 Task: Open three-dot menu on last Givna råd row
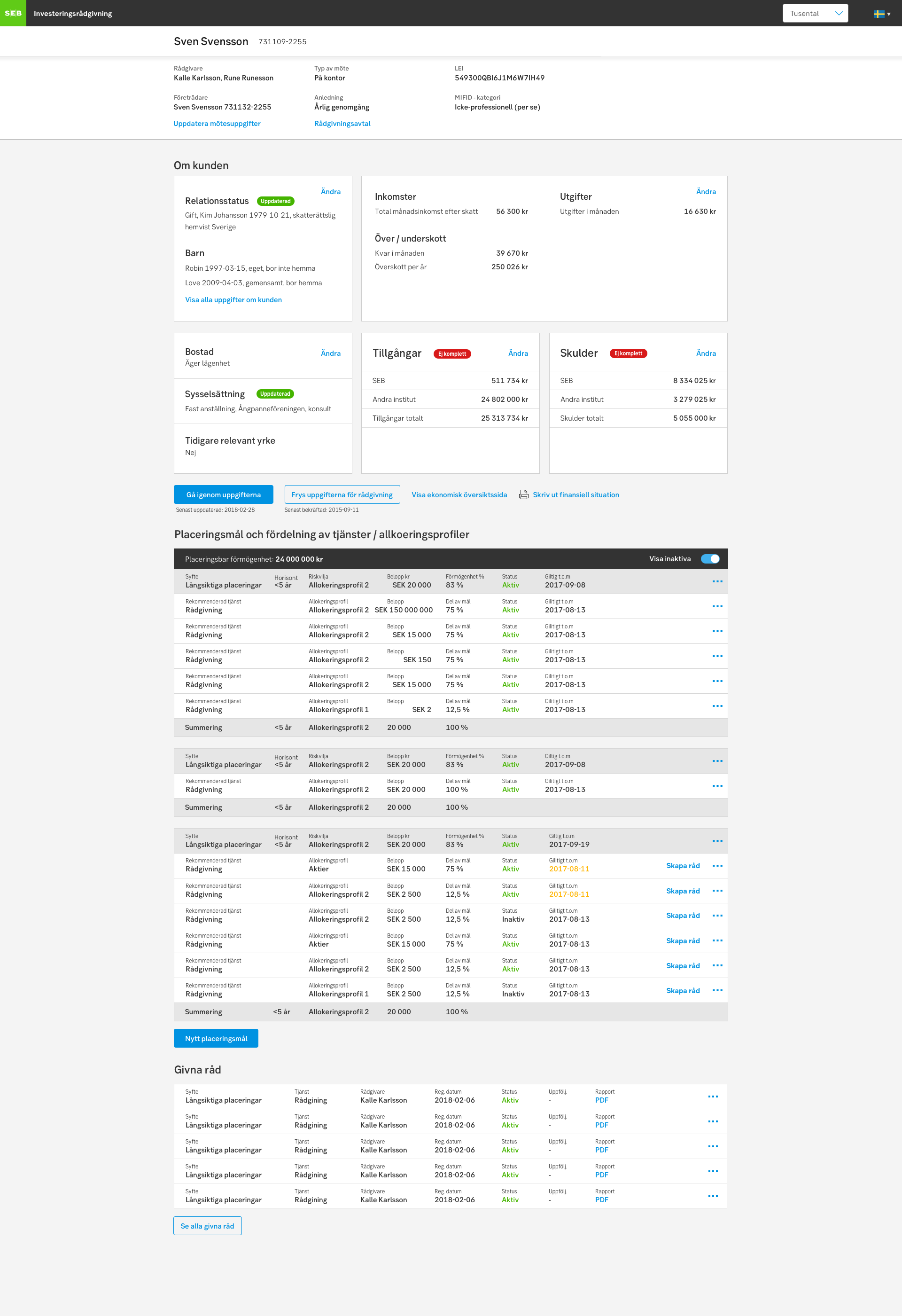tap(712, 1197)
